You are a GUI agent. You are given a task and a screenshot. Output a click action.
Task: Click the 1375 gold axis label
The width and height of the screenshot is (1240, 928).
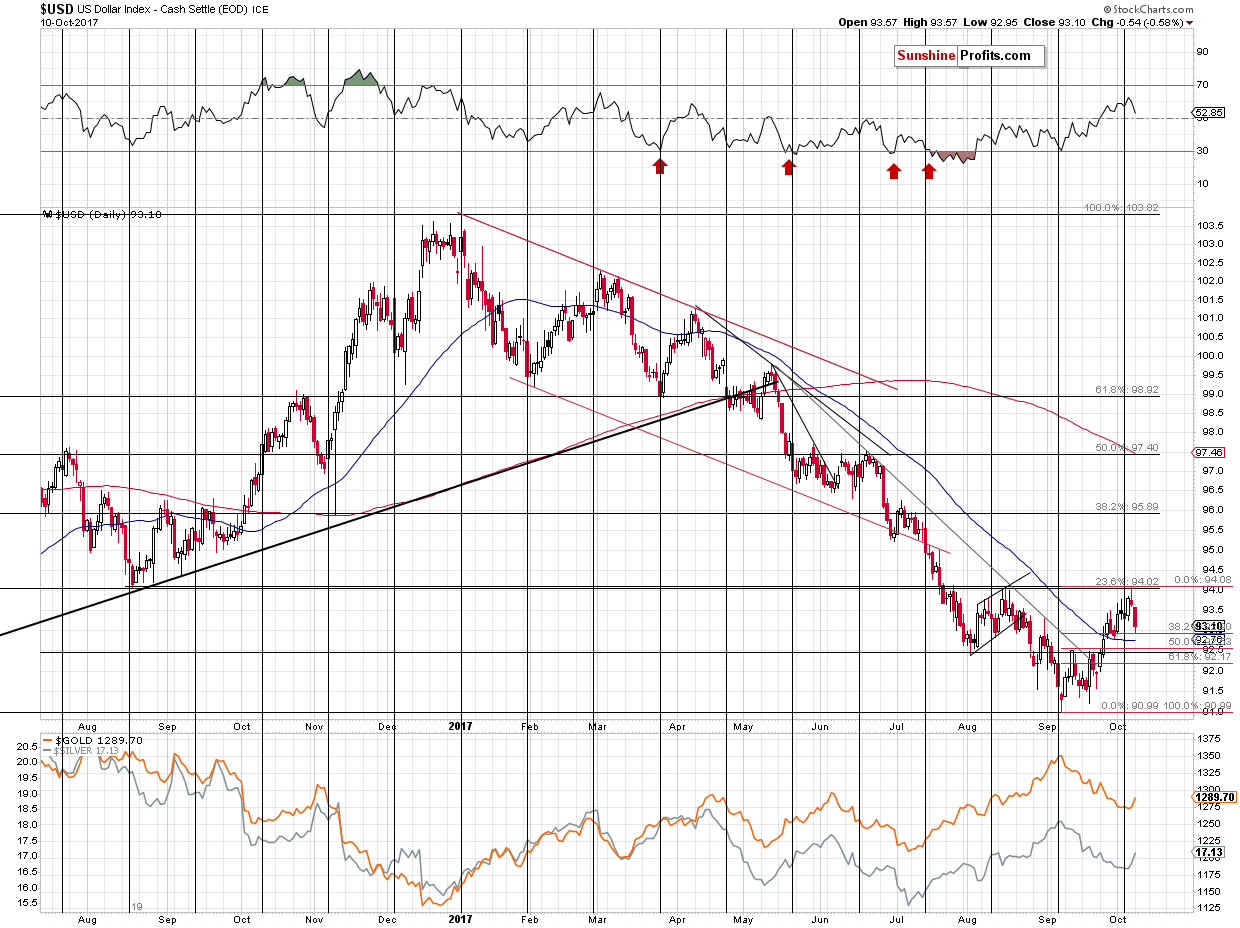pos(1208,738)
